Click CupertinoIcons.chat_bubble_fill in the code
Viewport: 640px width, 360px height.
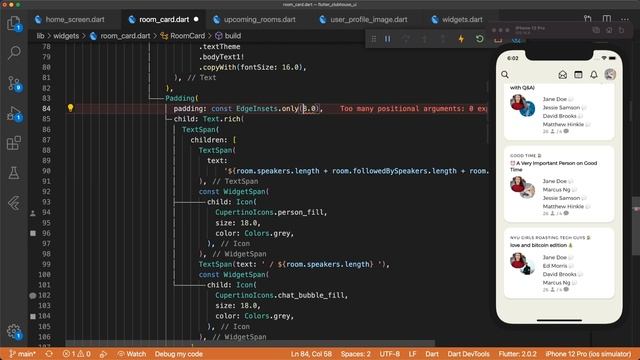click(281, 295)
